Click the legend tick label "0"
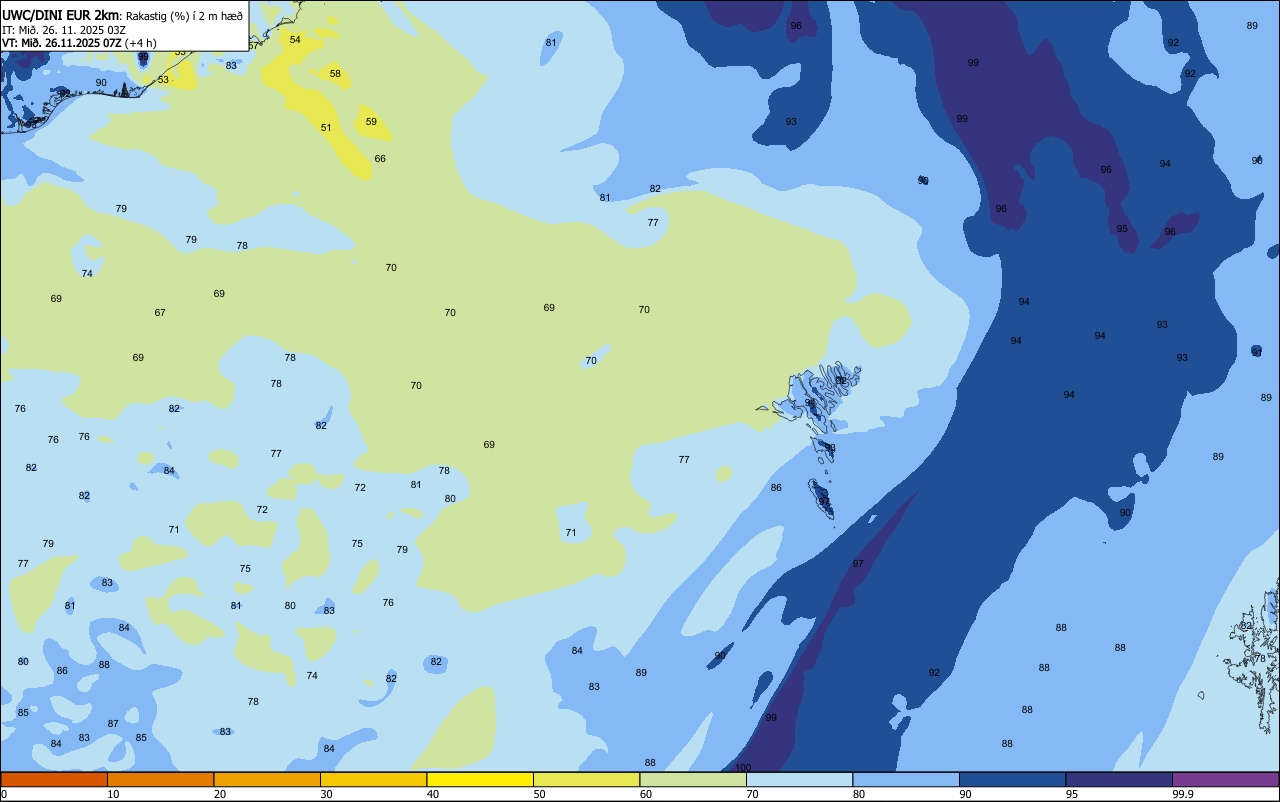Image resolution: width=1280 pixels, height=802 pixels. coord(4,794)
